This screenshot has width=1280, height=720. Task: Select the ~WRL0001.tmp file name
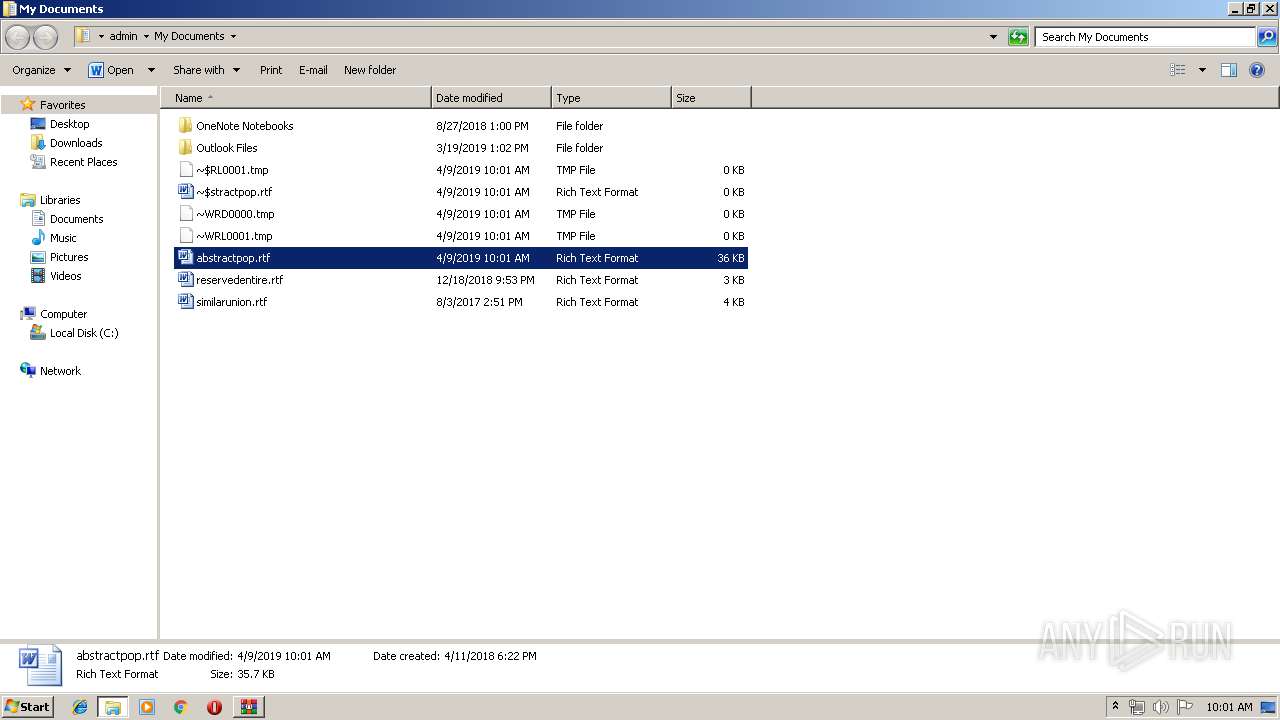point(234,236)
